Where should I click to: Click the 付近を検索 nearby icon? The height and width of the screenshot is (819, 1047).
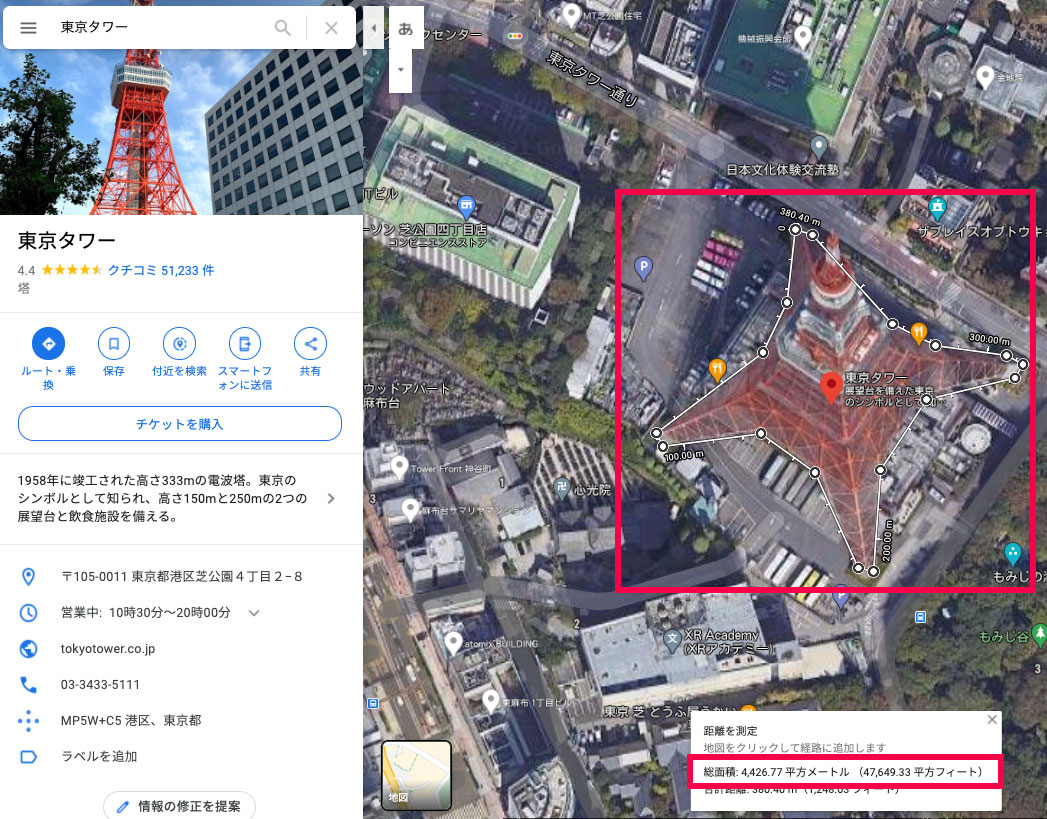tap(180, 344)
